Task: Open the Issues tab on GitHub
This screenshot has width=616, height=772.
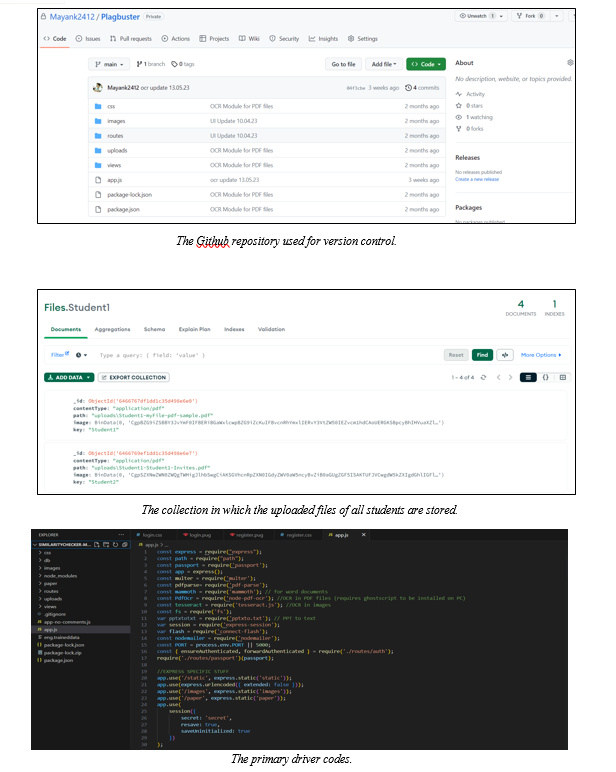Action: click(x=88, y=38)
